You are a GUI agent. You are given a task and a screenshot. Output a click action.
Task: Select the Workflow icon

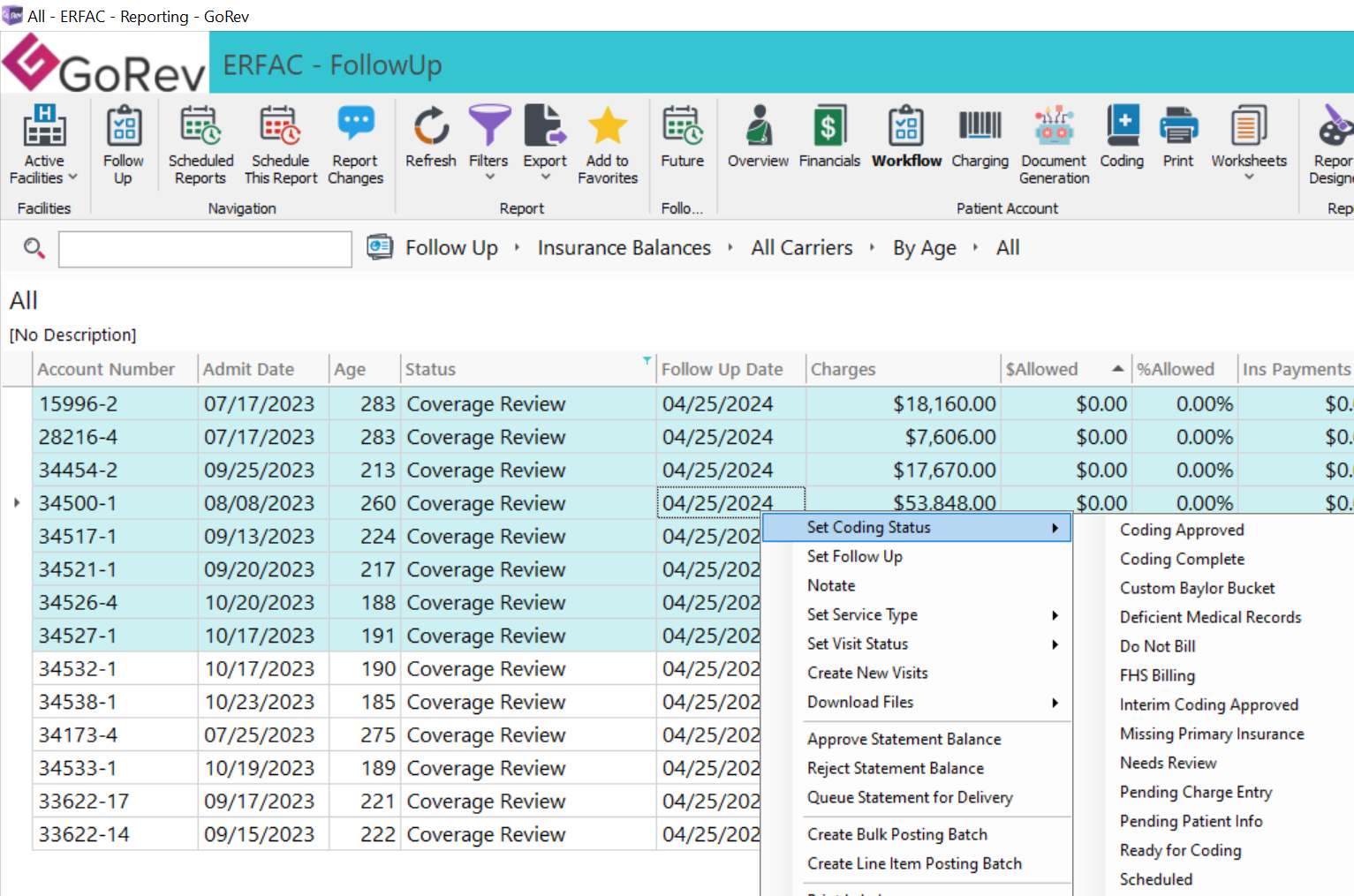(906, 125)
